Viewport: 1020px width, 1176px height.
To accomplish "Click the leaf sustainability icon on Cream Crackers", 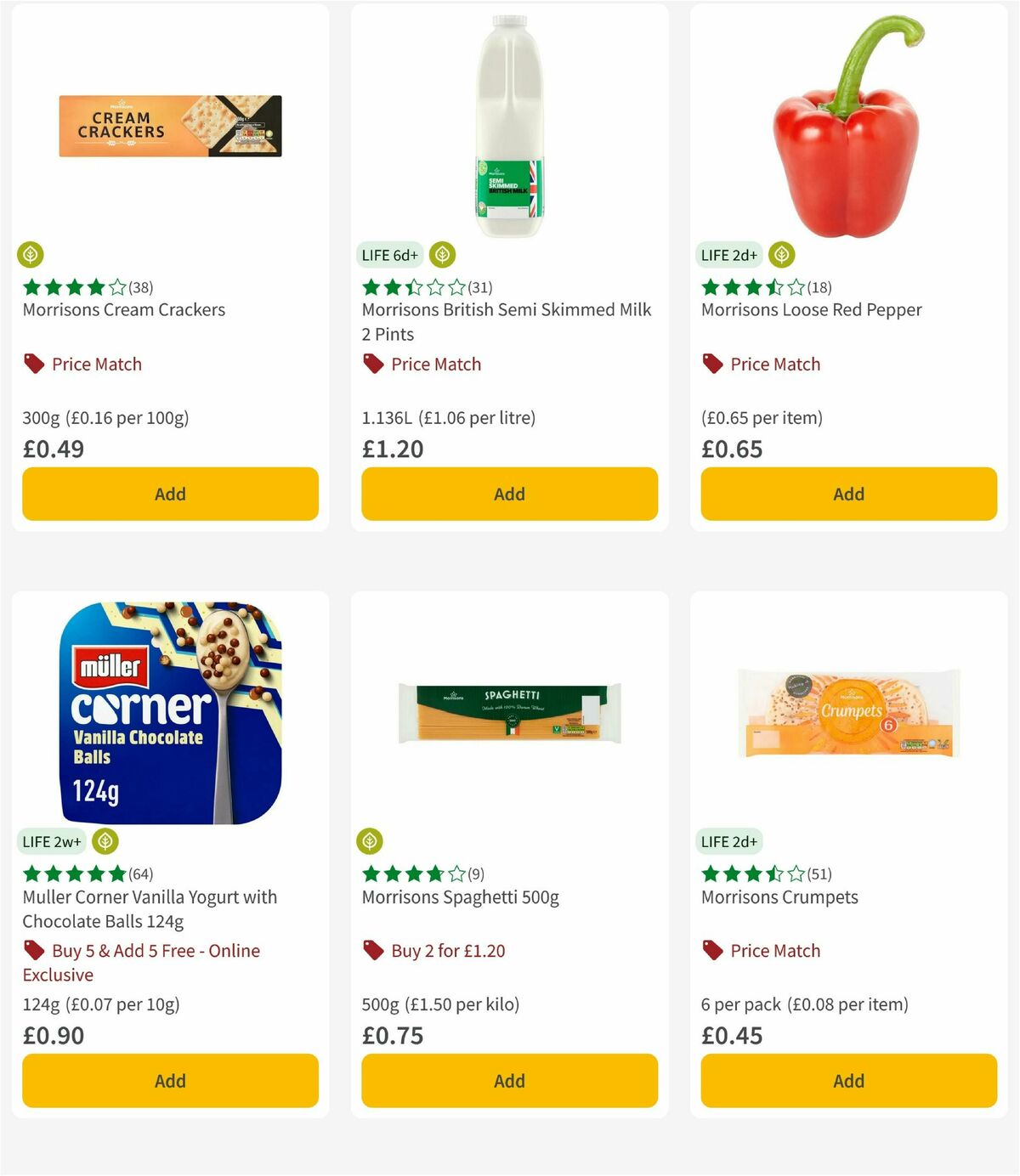I will point(31,255).
